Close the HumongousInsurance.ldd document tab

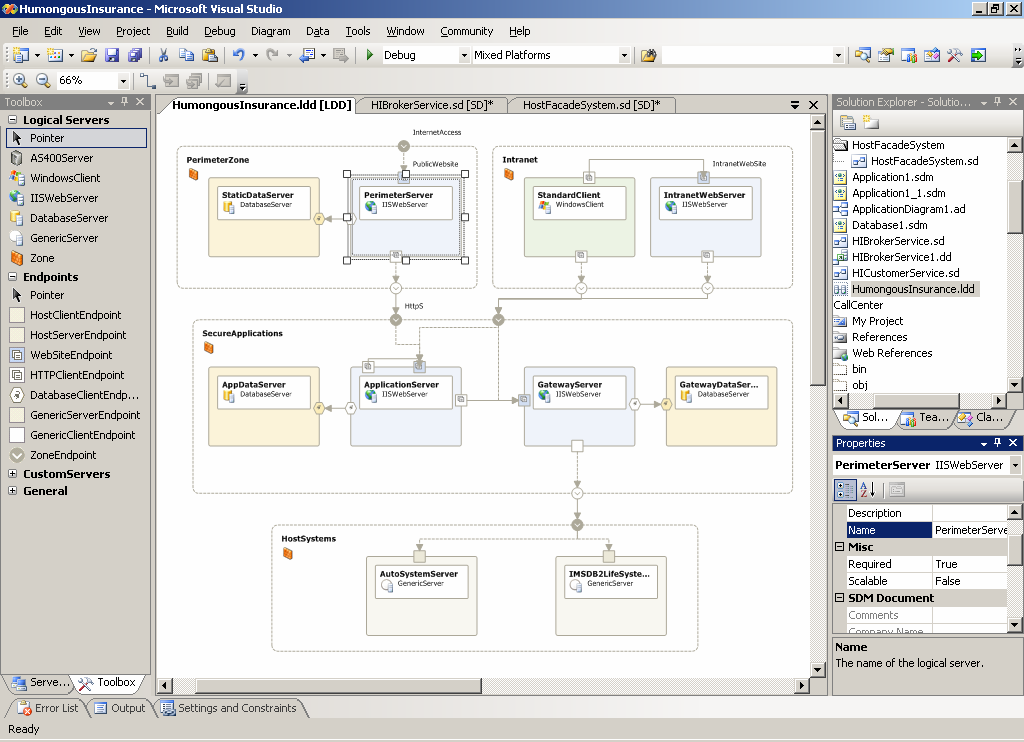tap(814, 105)
